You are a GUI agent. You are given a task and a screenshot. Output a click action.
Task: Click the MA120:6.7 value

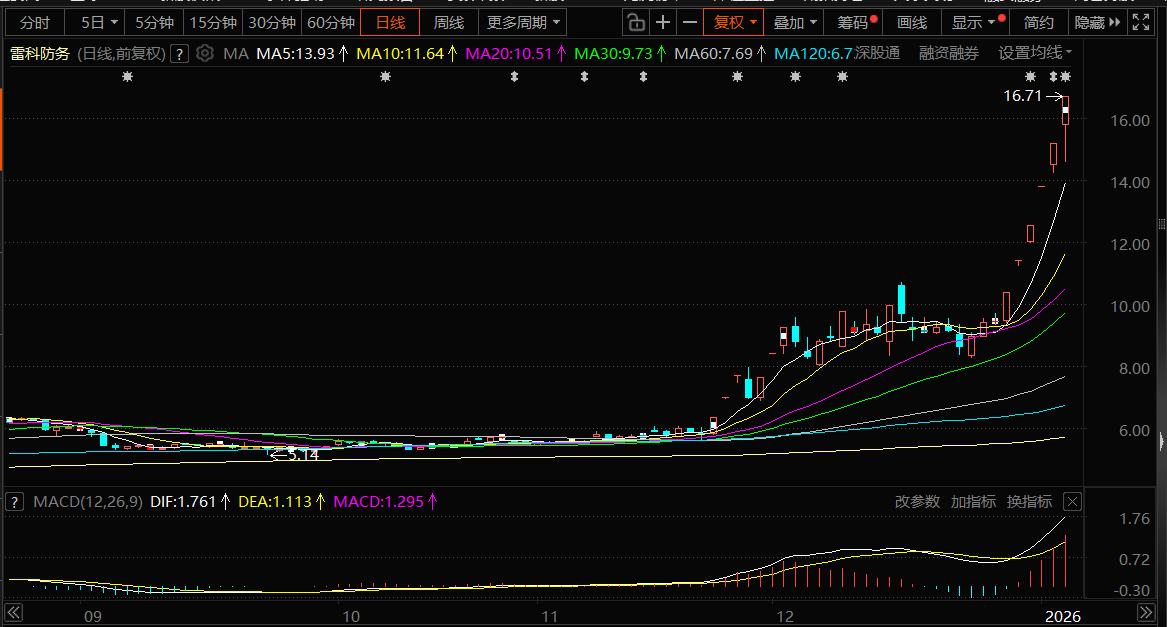click(x=813, y=54)
